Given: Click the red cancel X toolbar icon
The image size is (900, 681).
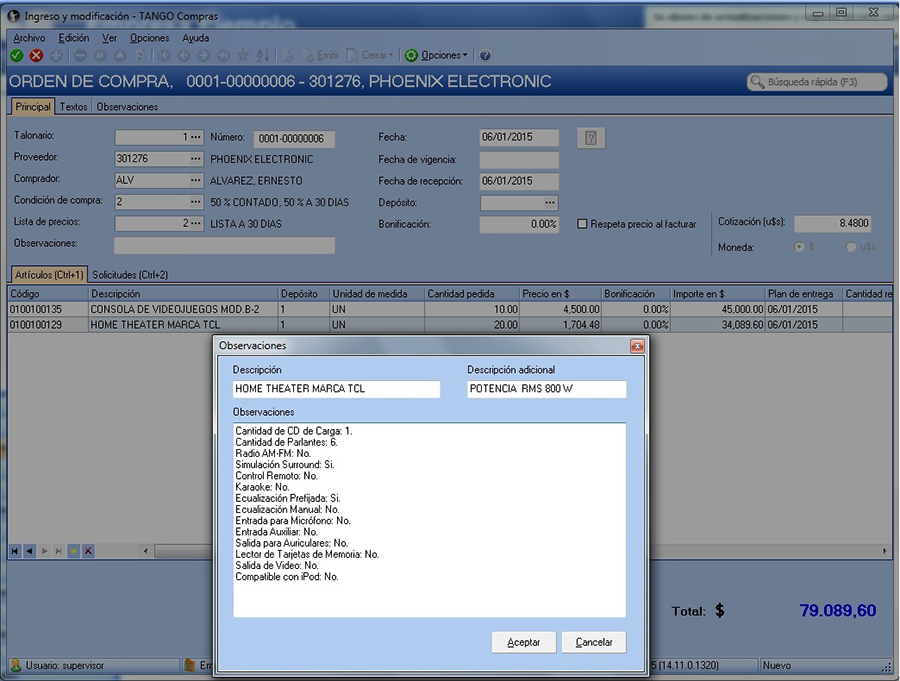Looking at the screenshot, I should [x=36, y=56].
